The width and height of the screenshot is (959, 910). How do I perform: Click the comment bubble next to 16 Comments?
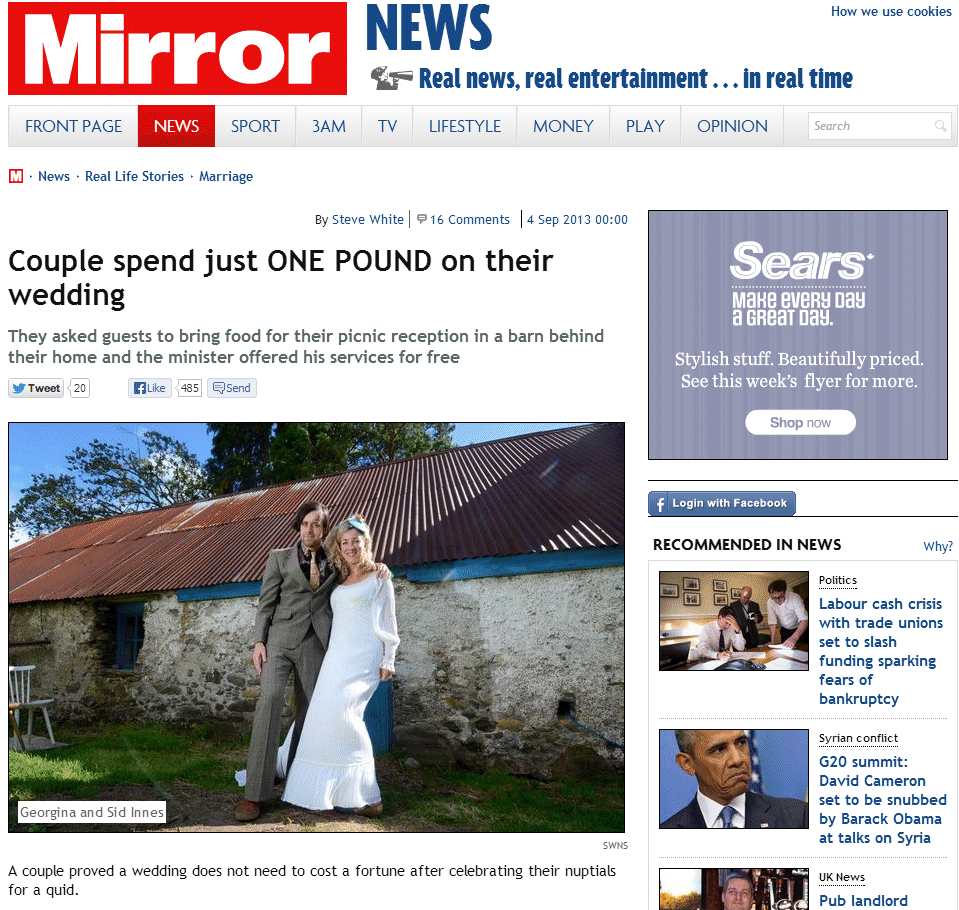(421, 219)
